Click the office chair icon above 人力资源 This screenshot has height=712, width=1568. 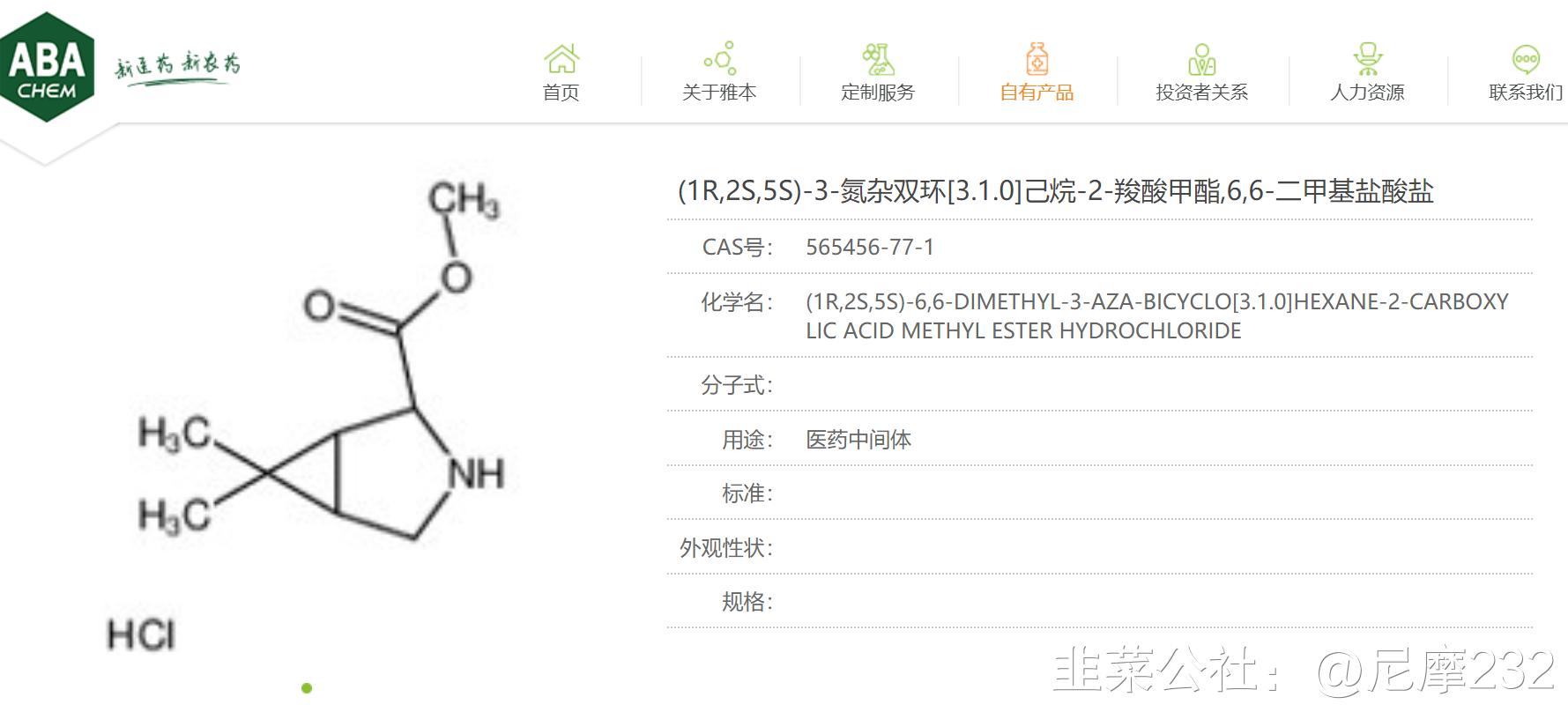(x=1367, y=59)
